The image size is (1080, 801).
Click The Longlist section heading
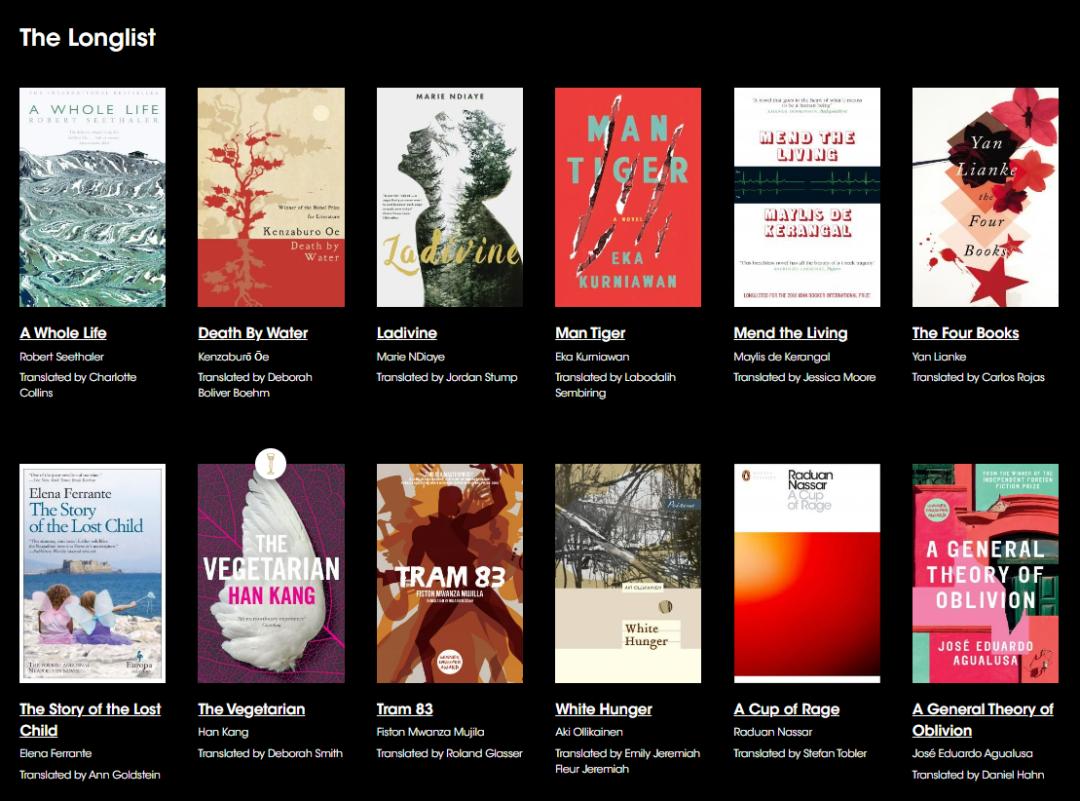pyautogui.click(x=87, y=38)
